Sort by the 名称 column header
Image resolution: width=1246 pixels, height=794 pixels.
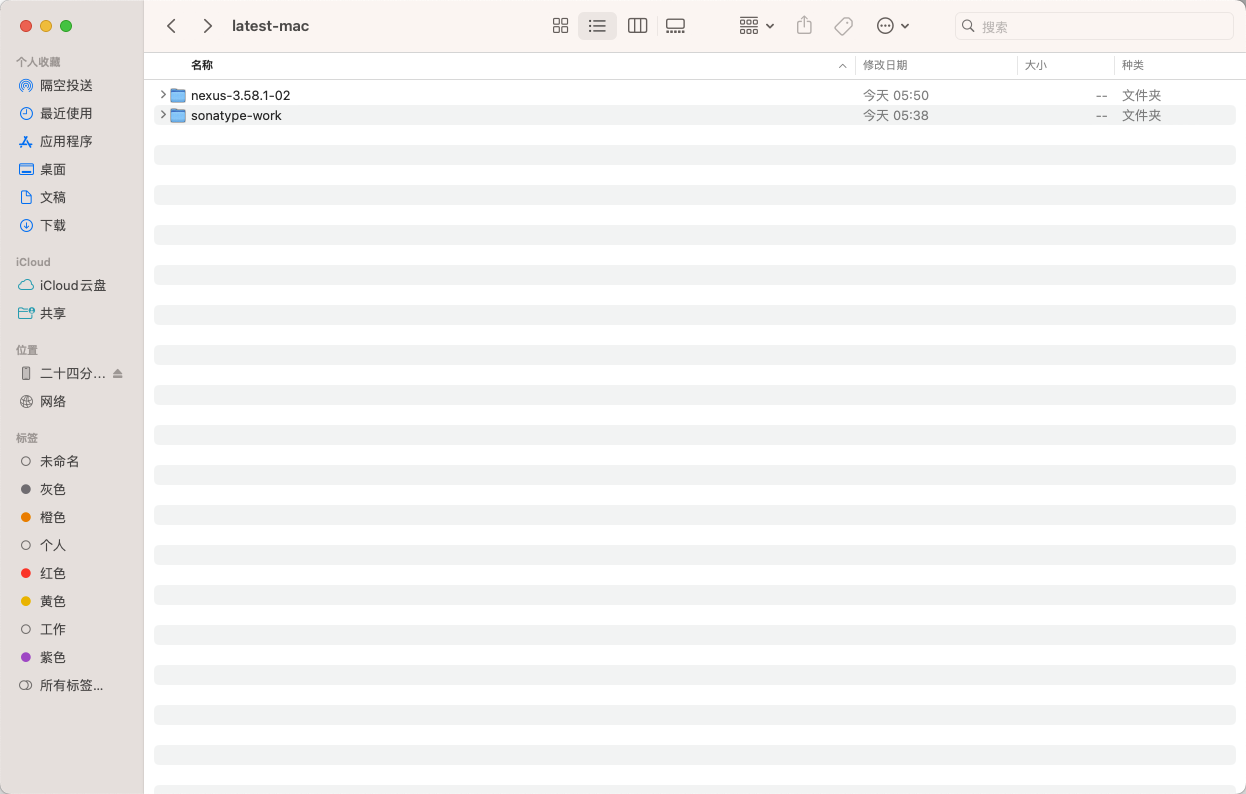coord(202,65)
